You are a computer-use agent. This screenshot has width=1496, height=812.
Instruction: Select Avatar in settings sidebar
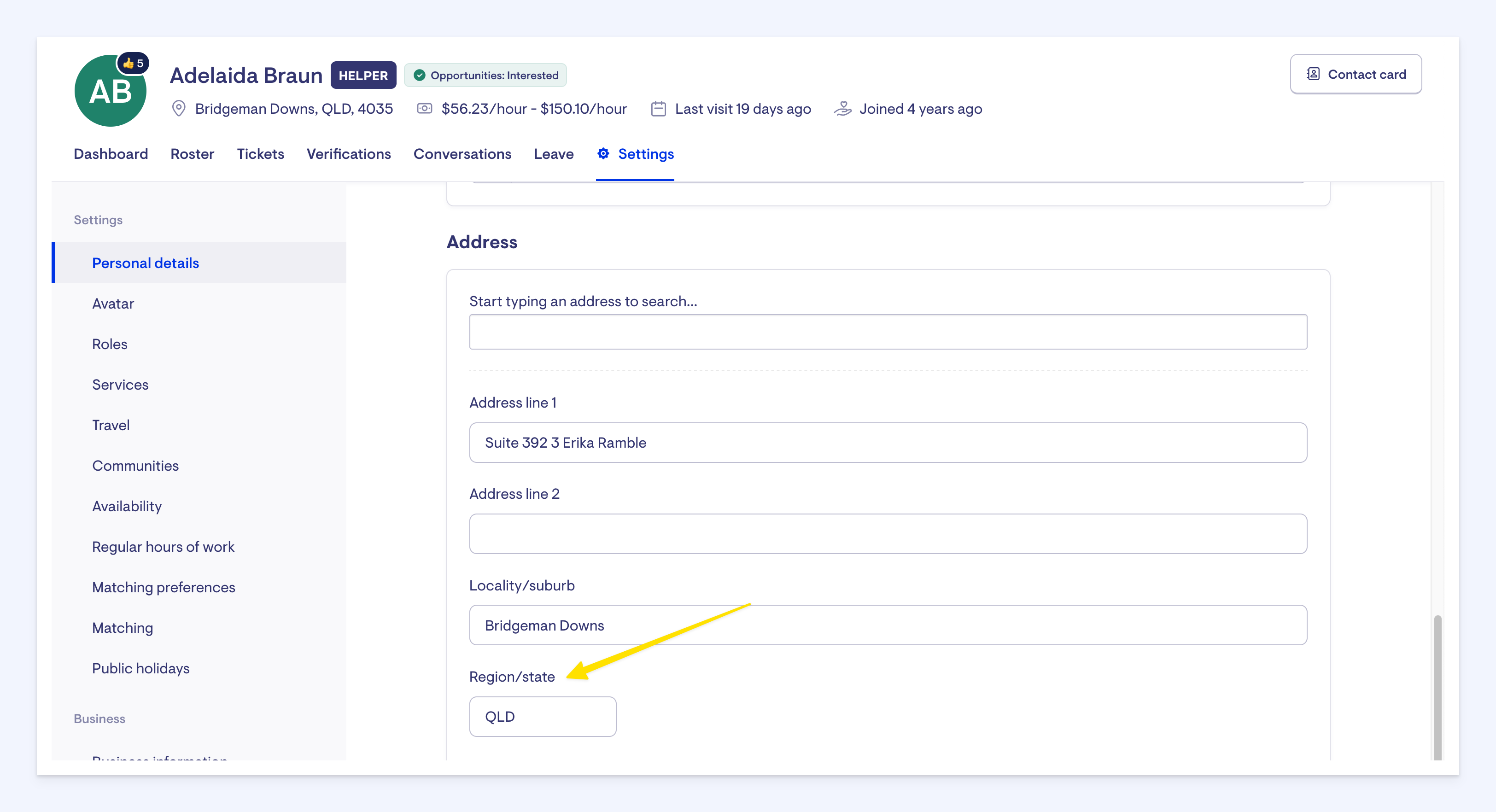pos(113,304)
